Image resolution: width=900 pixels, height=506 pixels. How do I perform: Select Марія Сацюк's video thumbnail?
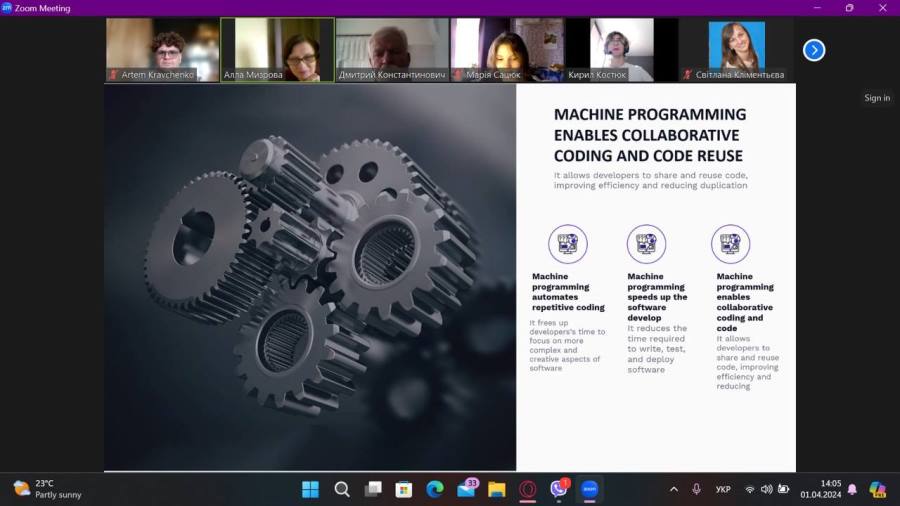507,50
